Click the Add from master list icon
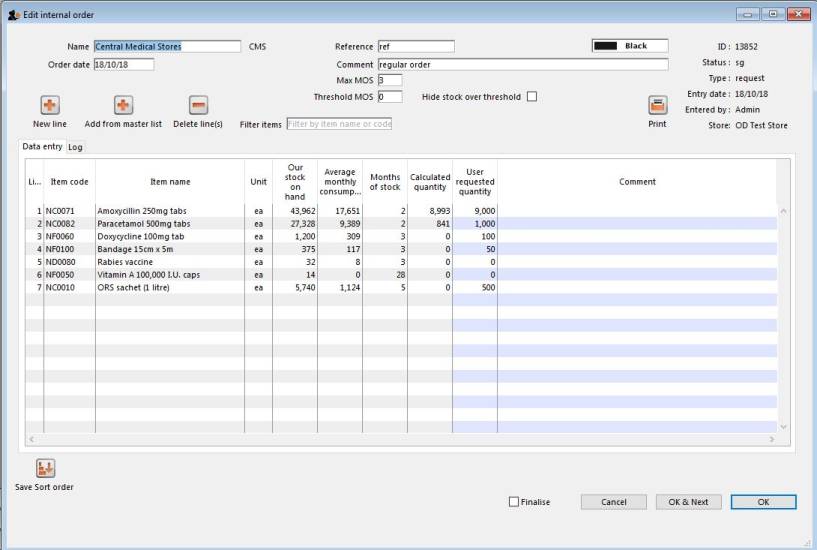 click(x=123, y=106)
